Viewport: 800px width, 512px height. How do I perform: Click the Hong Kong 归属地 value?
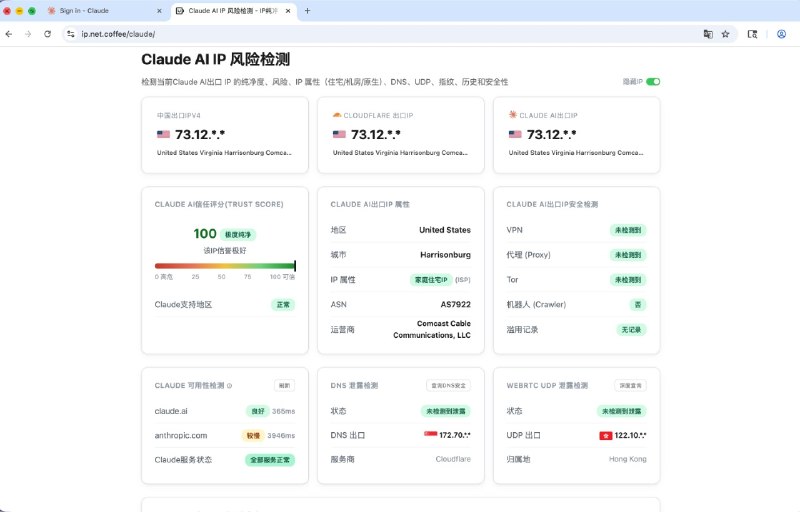pyautogui.click(x=628, y=459)
